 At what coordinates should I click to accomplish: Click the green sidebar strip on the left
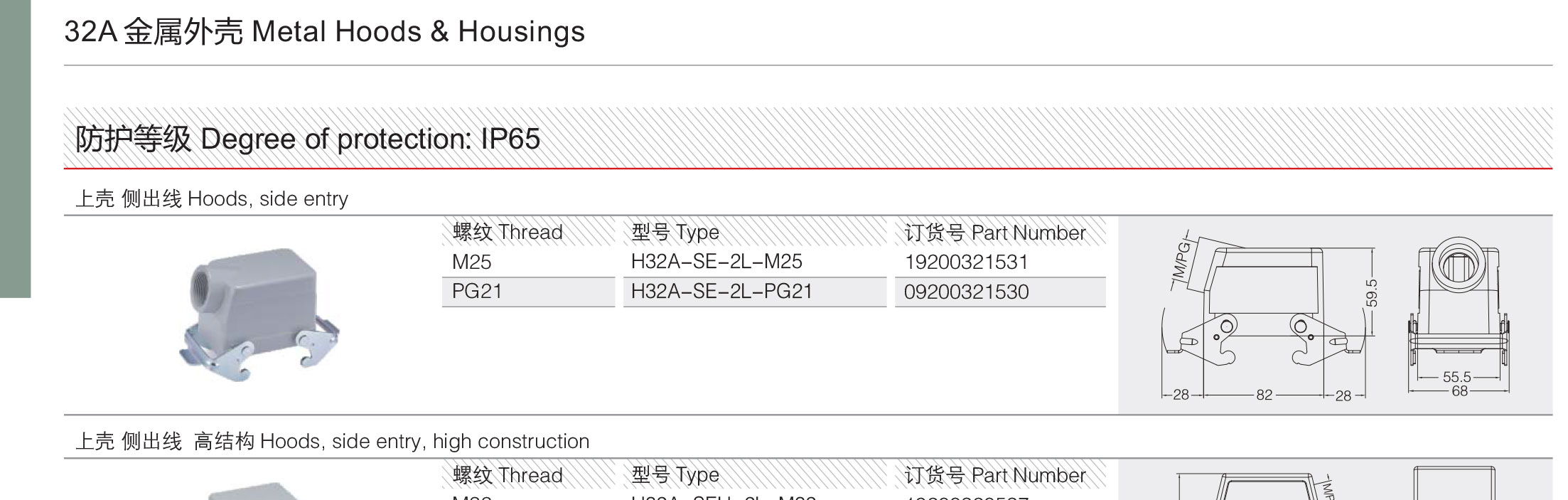coord(15,149)
